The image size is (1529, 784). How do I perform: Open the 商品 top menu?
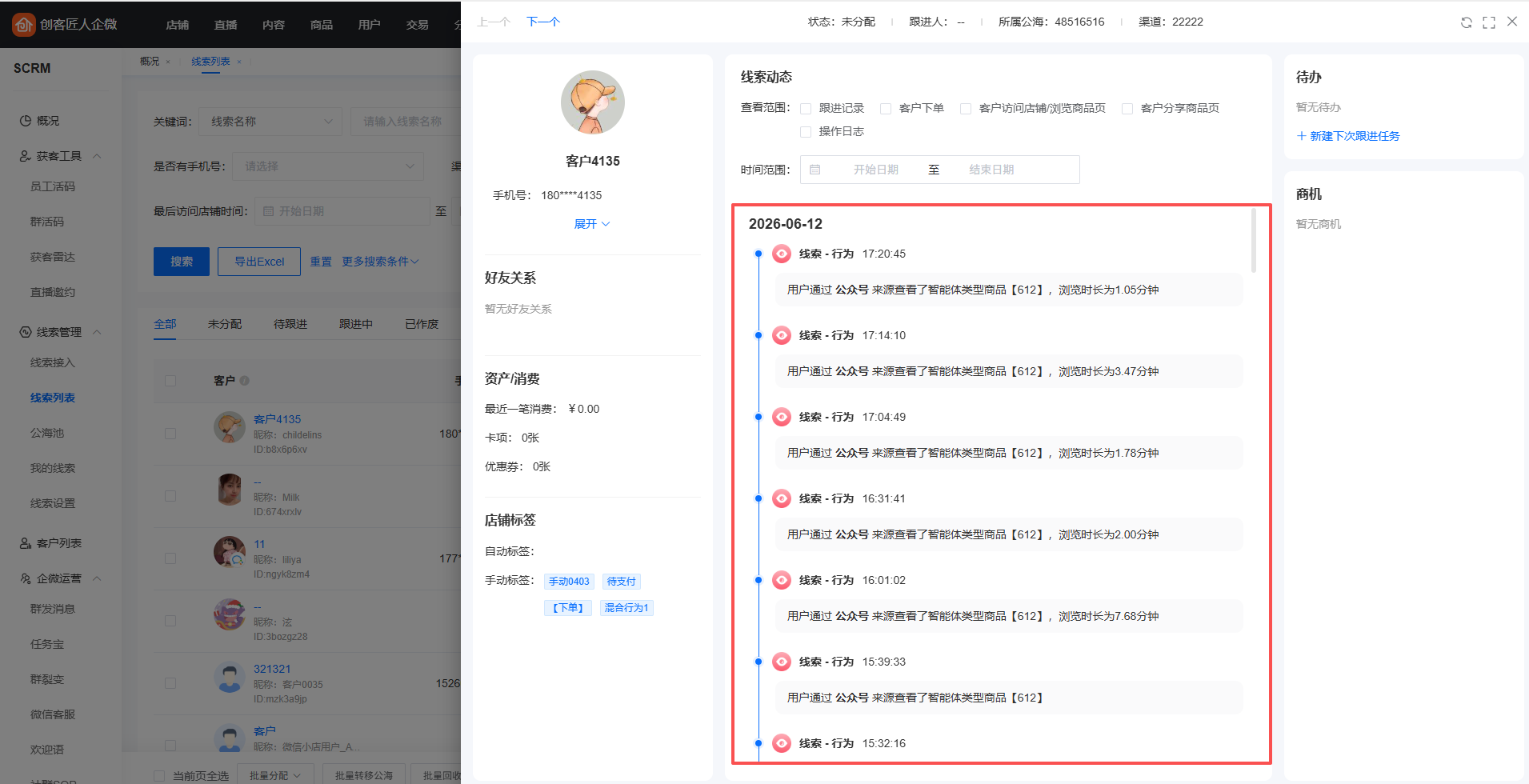[321, 25]
